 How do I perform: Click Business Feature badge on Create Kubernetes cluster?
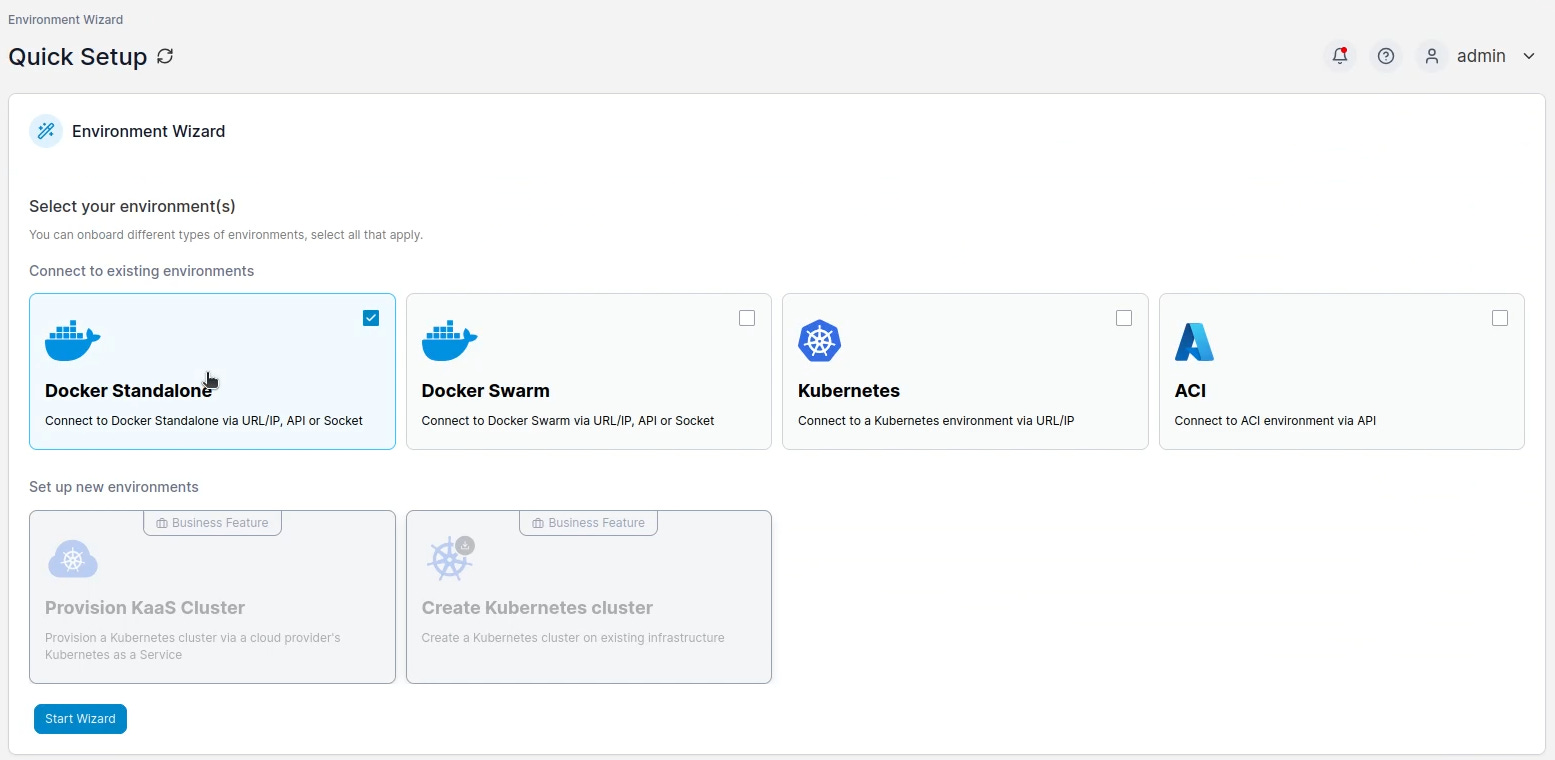point(588,523)
